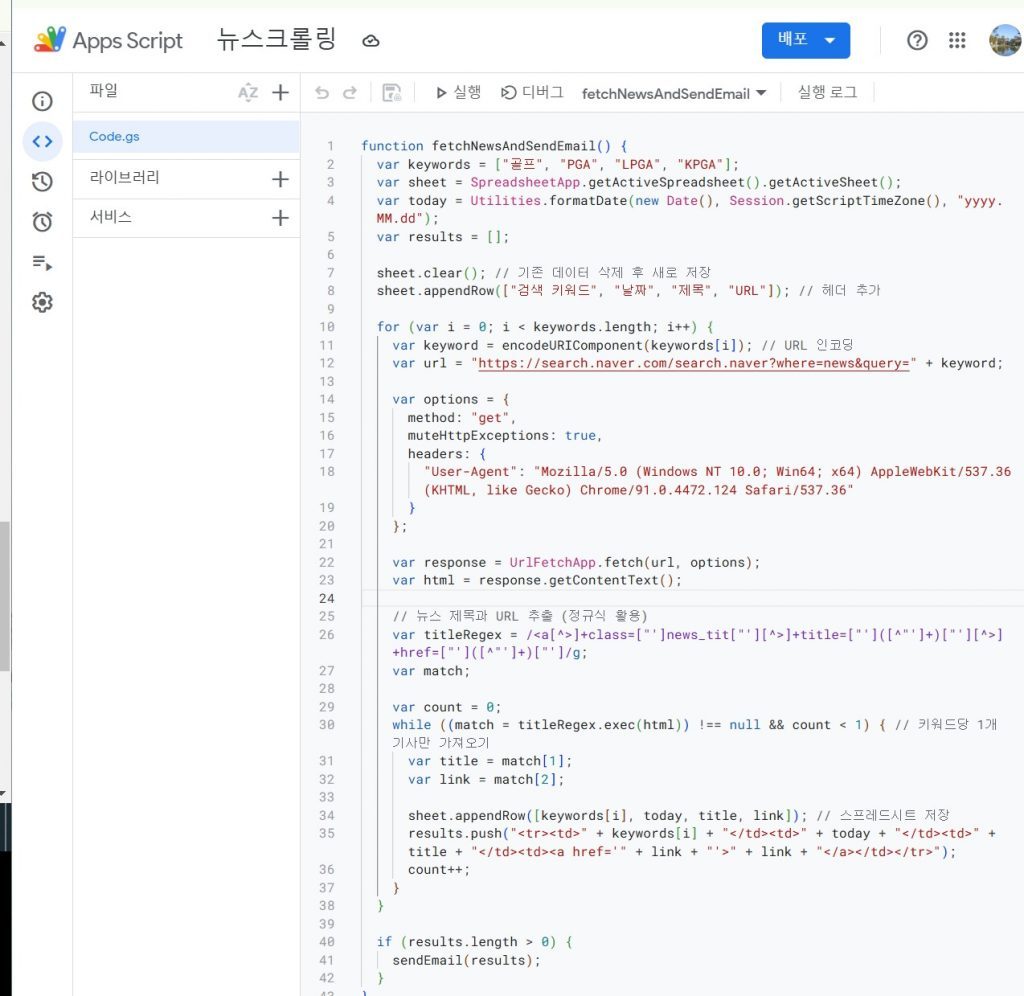The image size is (1024, 996).
Task: Add a new file with plus icon
Action: (280, 93)
